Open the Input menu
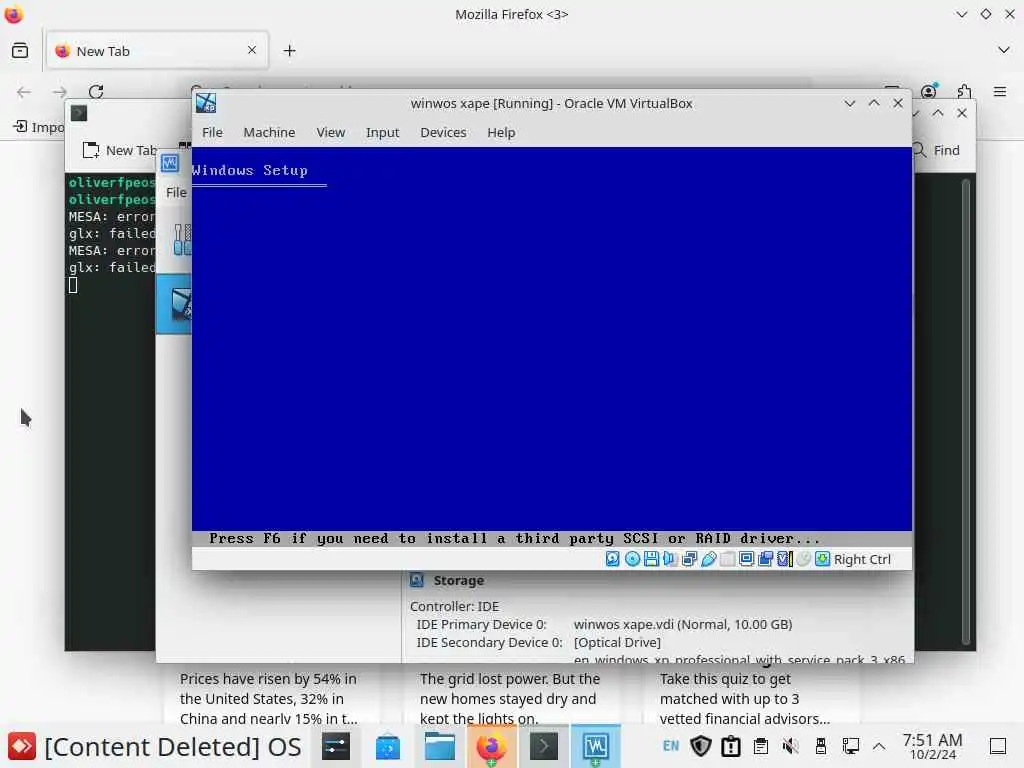The width and height of the screenshot is (1024, 768). tap(382, 133)
